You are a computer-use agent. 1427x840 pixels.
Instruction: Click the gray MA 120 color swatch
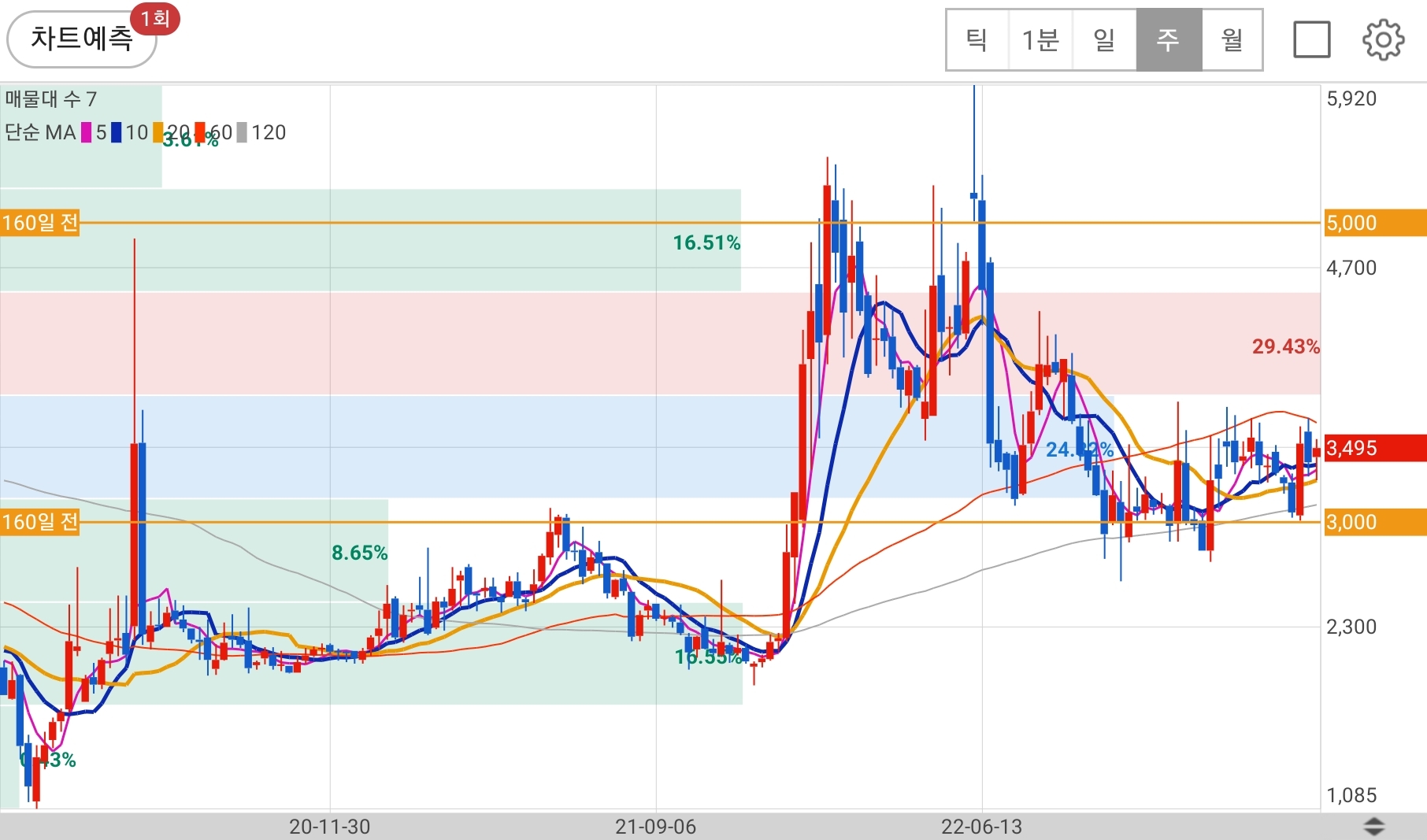(x=242, y=132)
